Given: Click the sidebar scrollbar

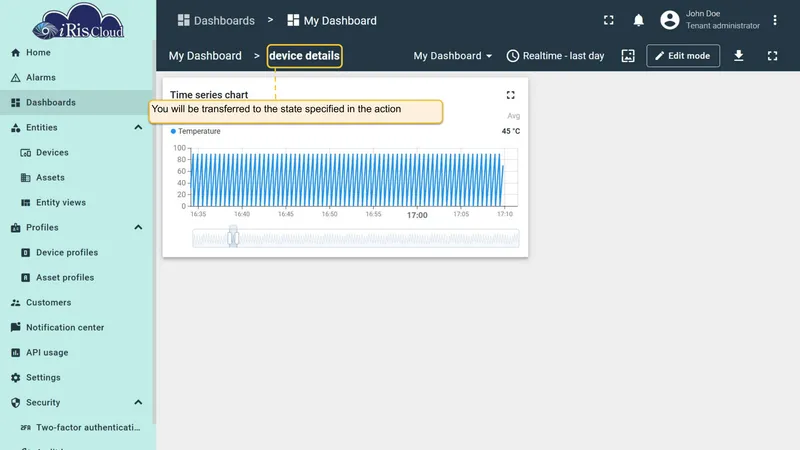Looking at the screenshot, I should pyautogui.click(x=154, y=232).
